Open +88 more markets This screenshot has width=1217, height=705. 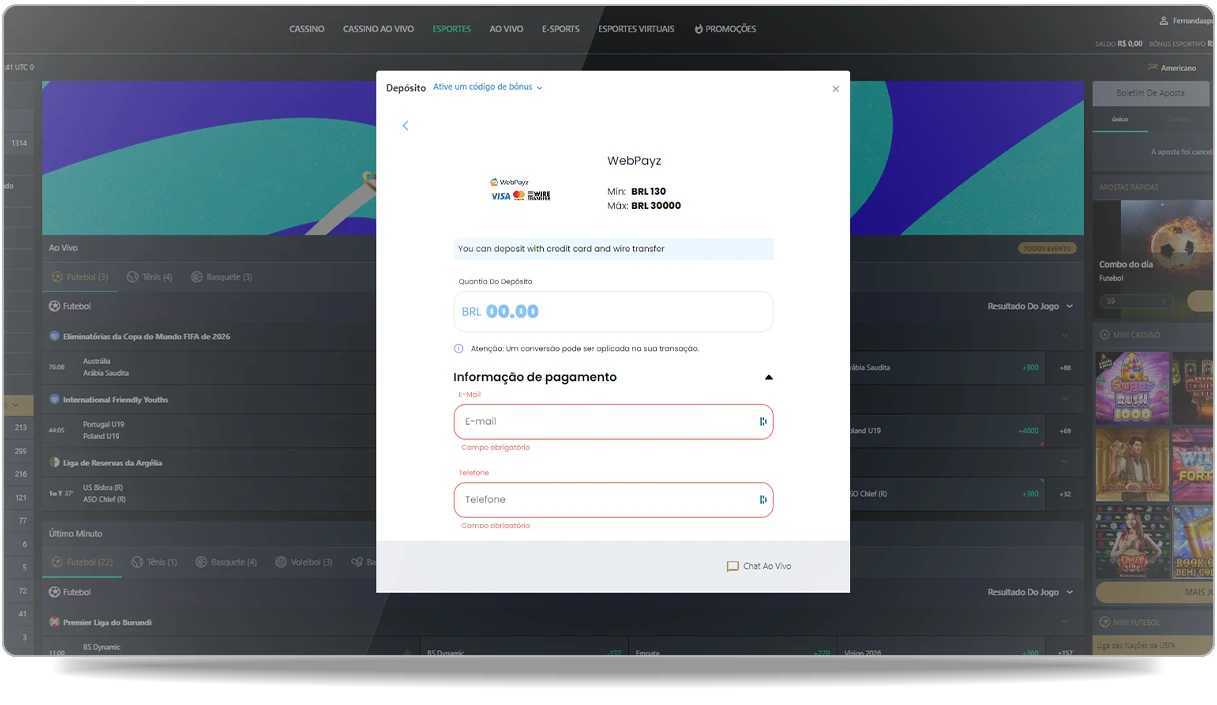(x=1065, y=368)
